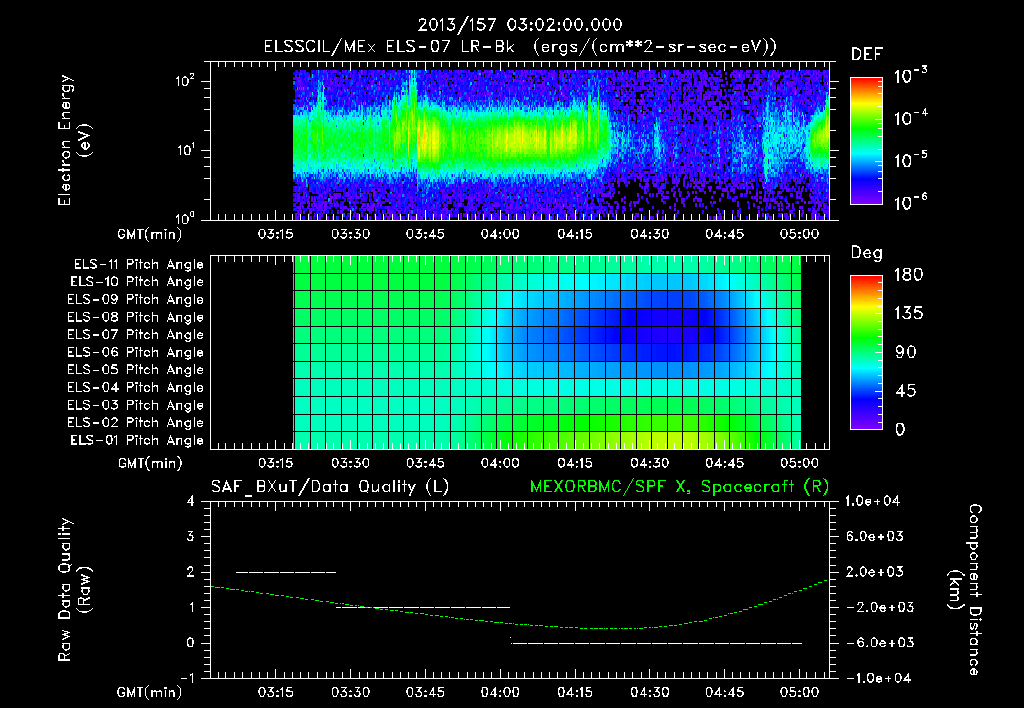This screenshot has width=1024, height=708.
Task: Select the ELS-11 Pitch Angle row label
Action: coord(138,265)
